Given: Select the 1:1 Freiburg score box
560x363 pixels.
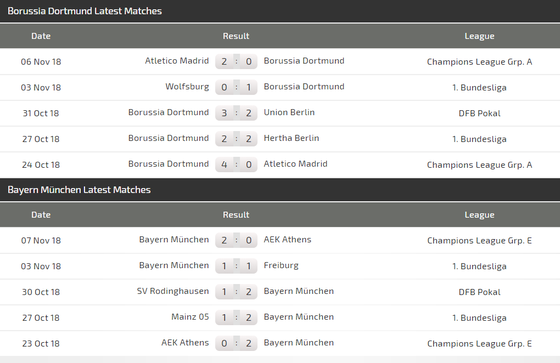Looking at the screenshot, I should 236,266.
